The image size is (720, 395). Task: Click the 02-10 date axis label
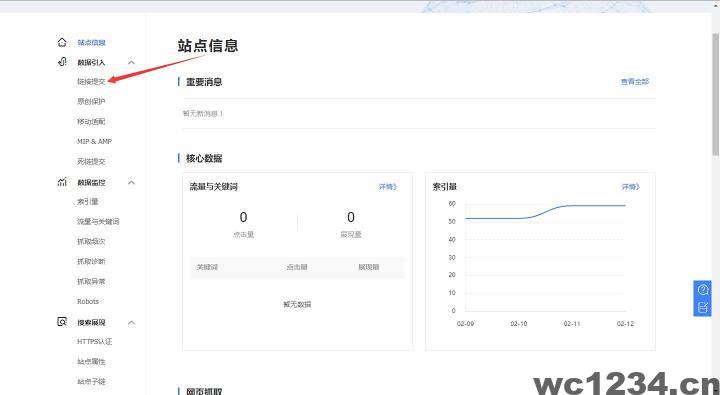point(519,324)
